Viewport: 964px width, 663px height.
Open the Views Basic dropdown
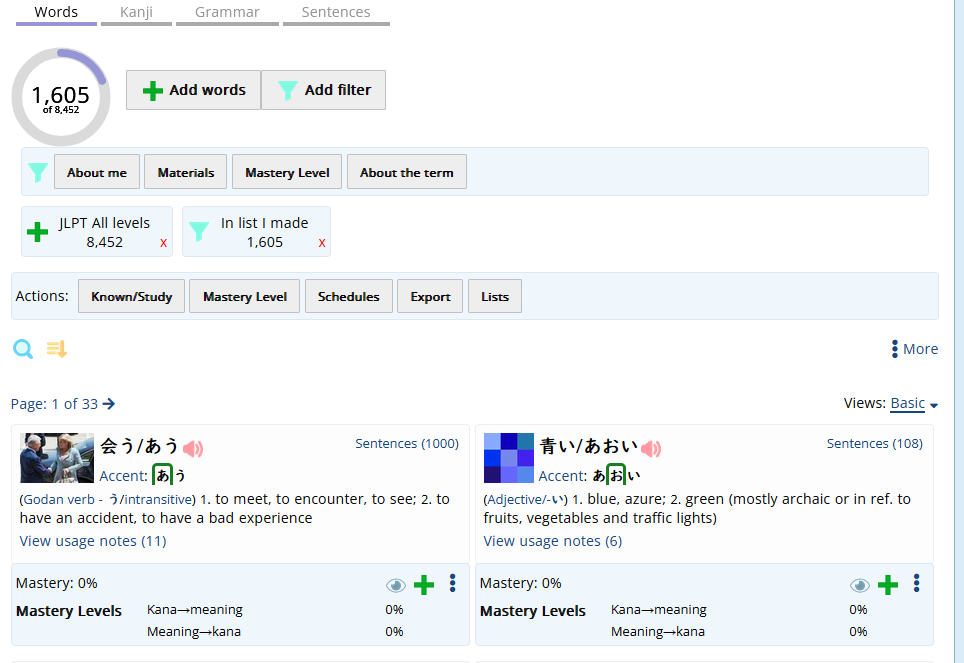[914, 403]
